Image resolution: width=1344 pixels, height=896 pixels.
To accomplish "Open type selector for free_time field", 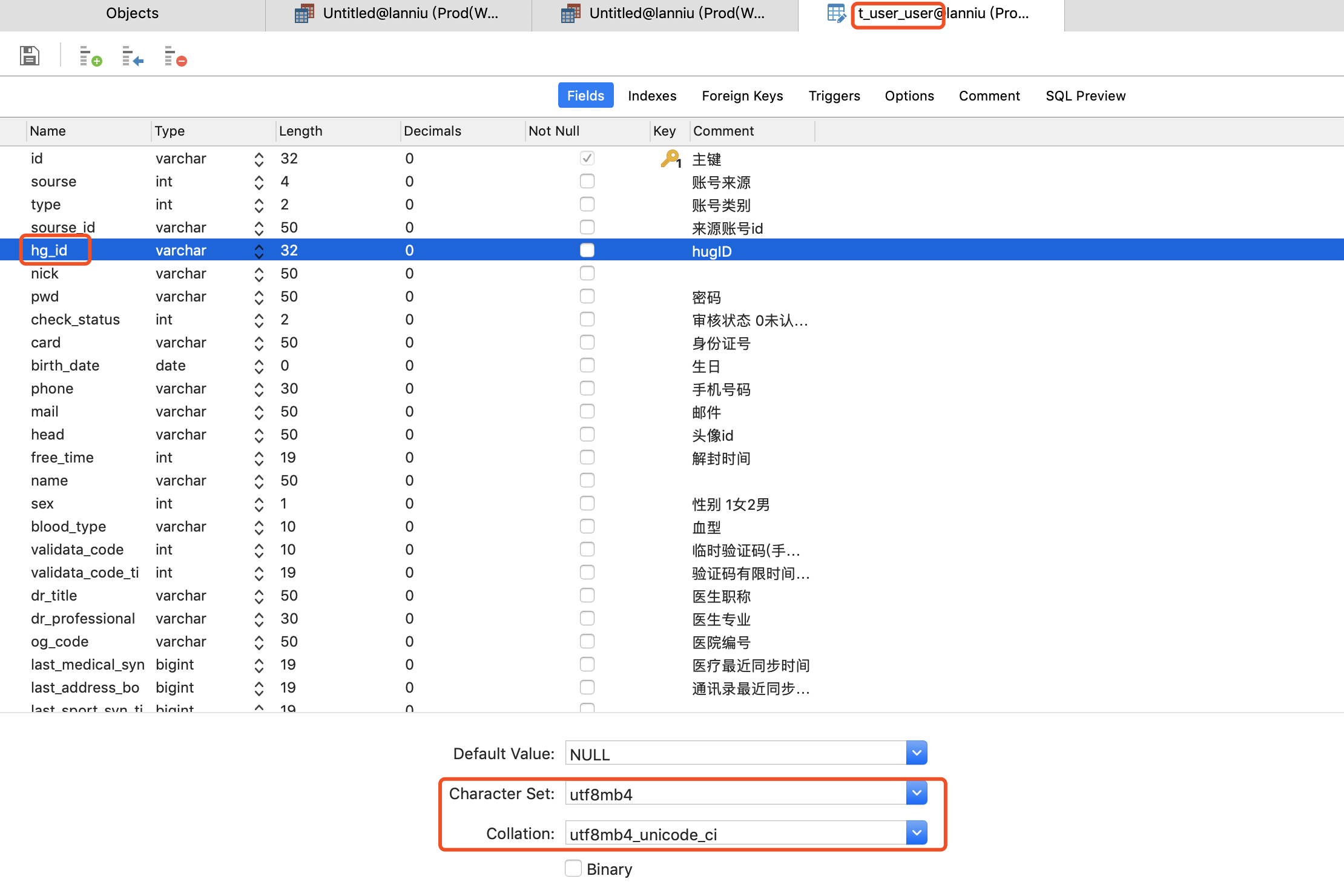I will (259, 458).
